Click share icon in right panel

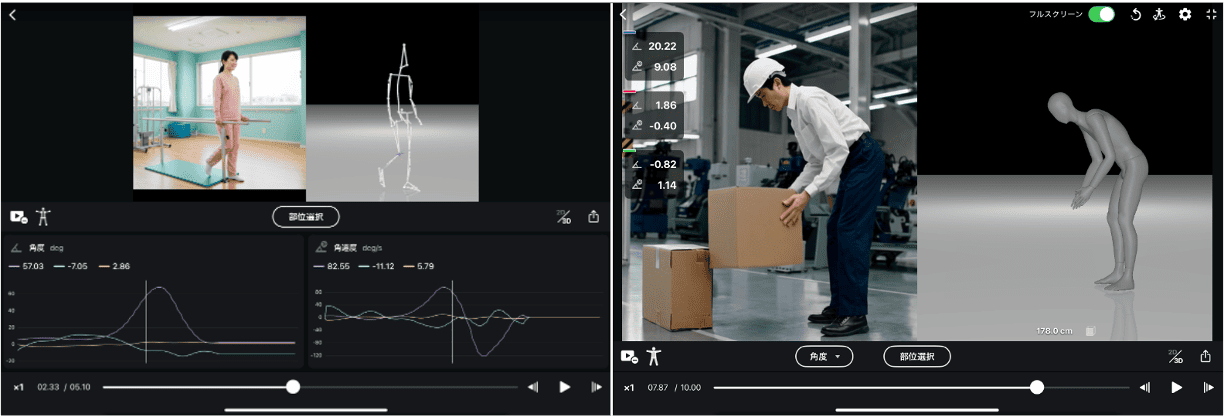pos(1206,356)
